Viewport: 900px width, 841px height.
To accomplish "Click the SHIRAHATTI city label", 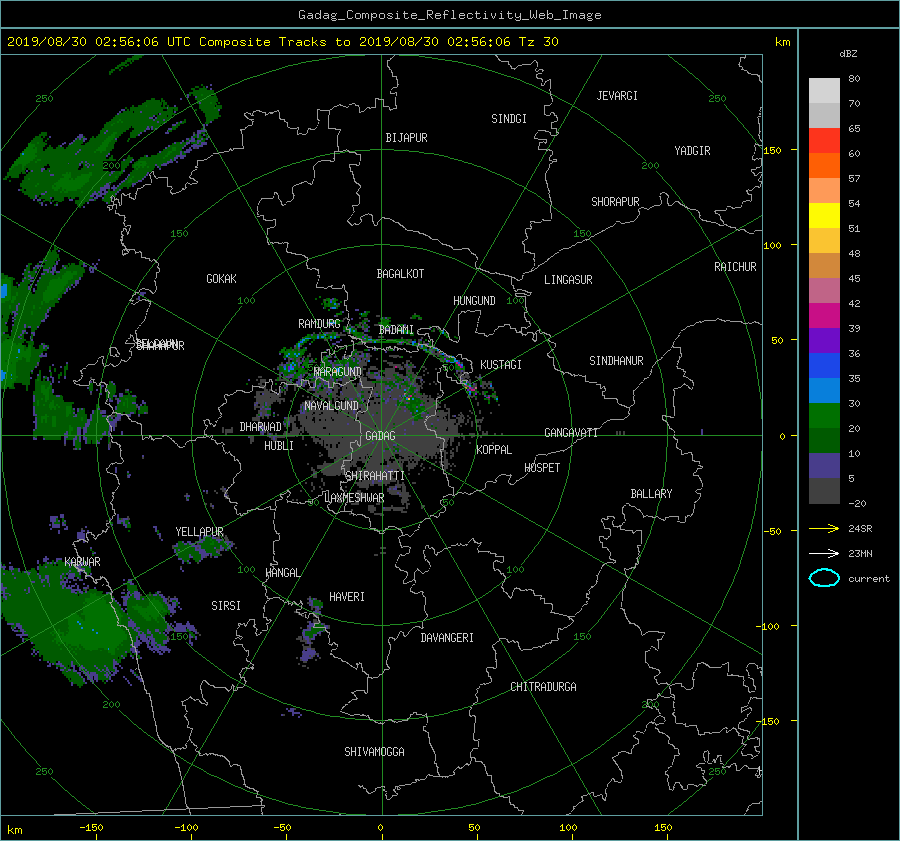I will tap(375, 476).
